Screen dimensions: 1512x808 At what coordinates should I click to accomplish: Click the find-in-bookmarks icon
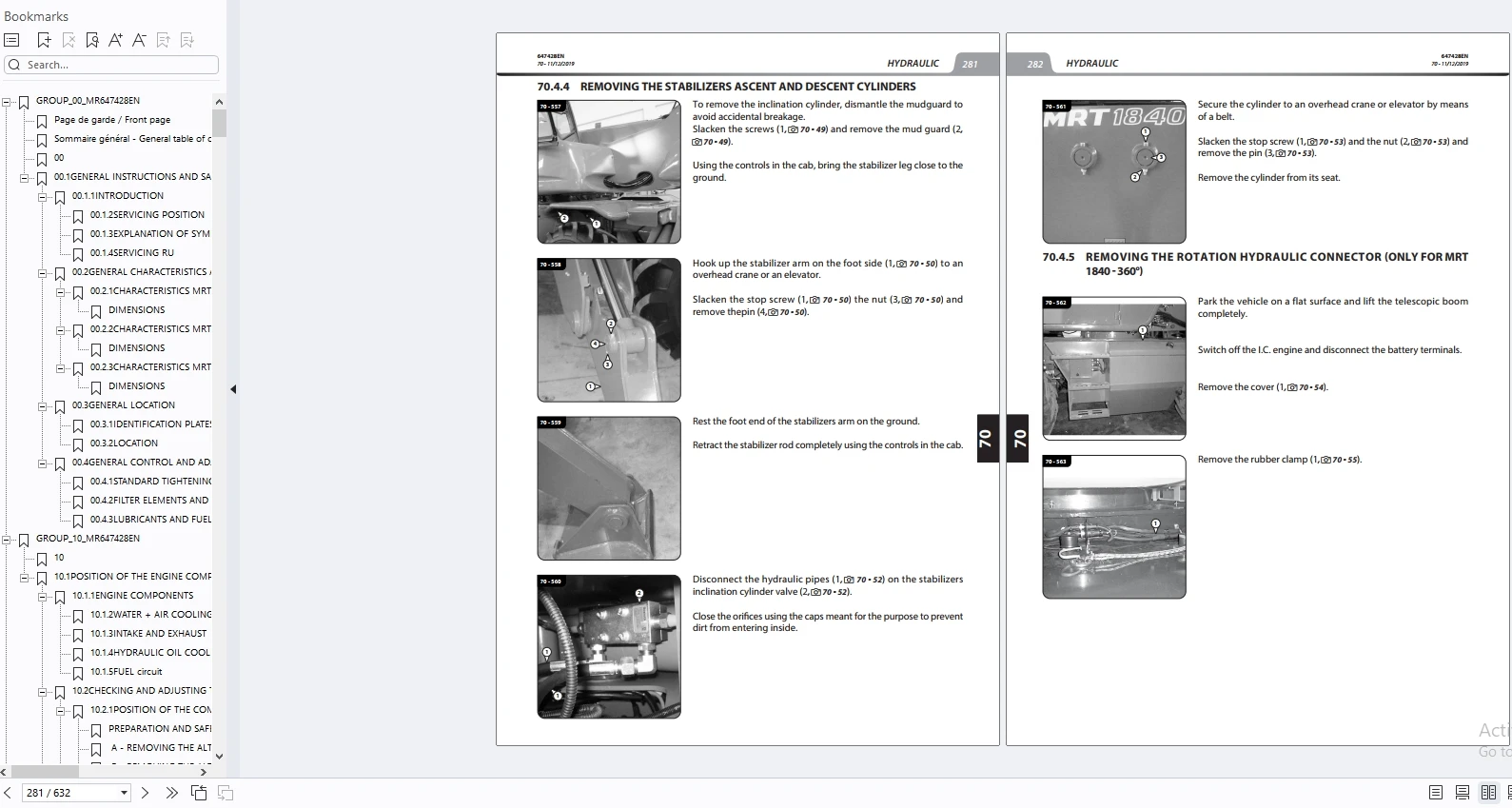92,40
